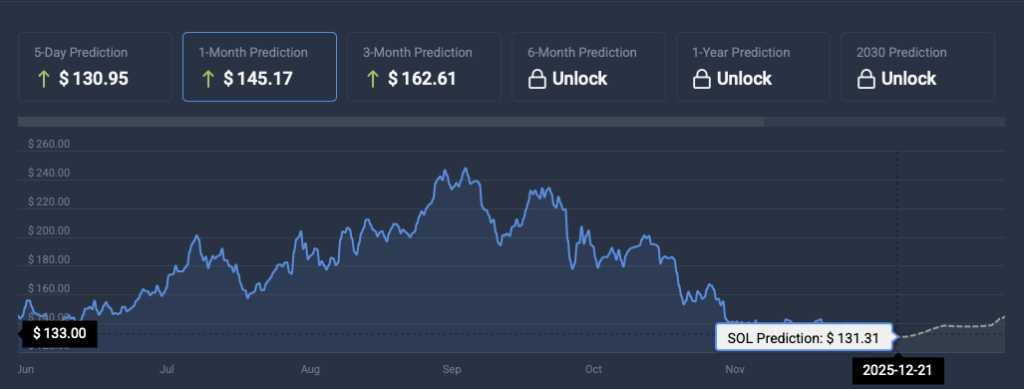The height and width of the screenshot is (389, 1024).
Task: Click the dashed prediction line at the chart's right end
Action: click(x=953, y=325)
